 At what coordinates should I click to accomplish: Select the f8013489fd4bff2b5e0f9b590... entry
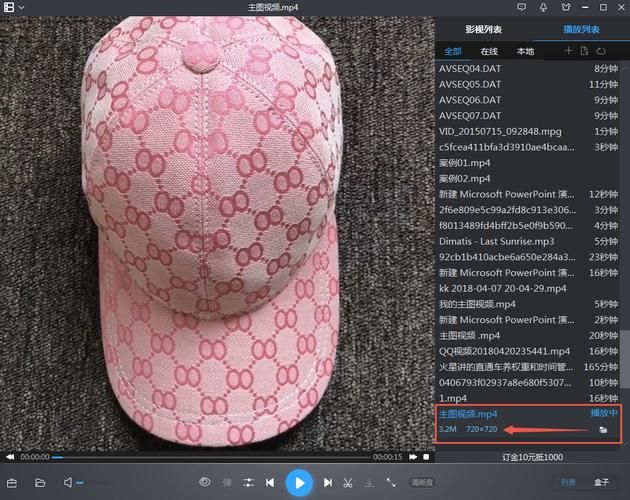pos(528,225)
